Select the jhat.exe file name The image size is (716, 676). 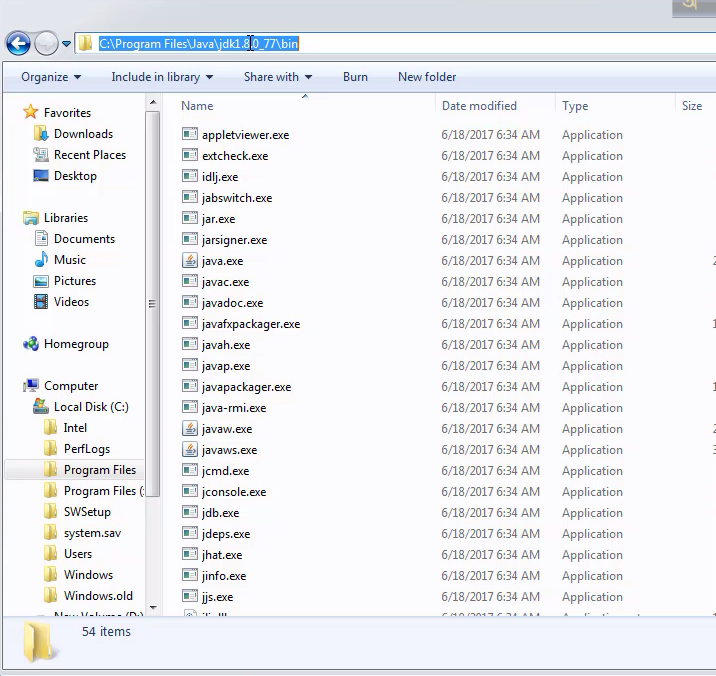pos(221,555)
